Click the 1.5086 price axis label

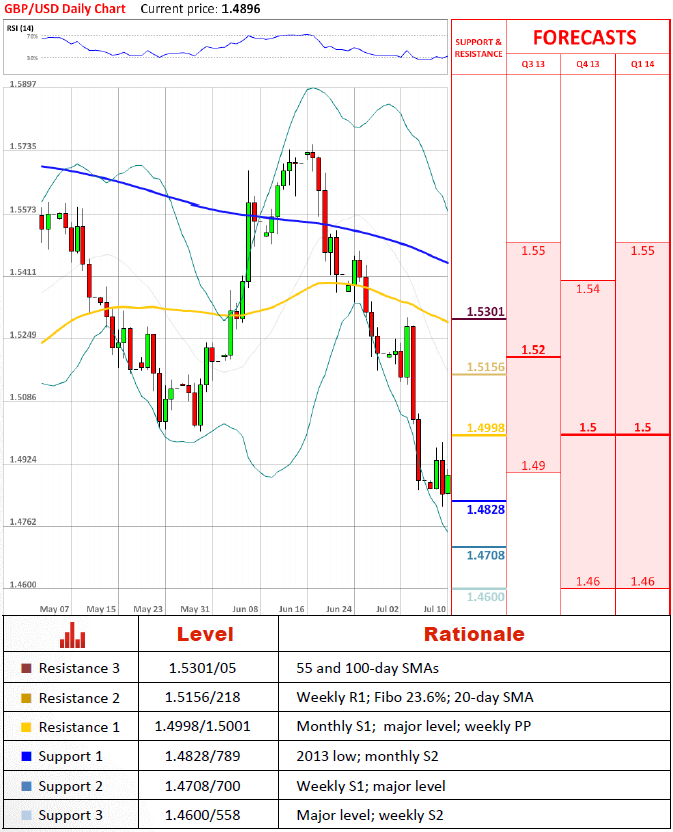[23, 397]
